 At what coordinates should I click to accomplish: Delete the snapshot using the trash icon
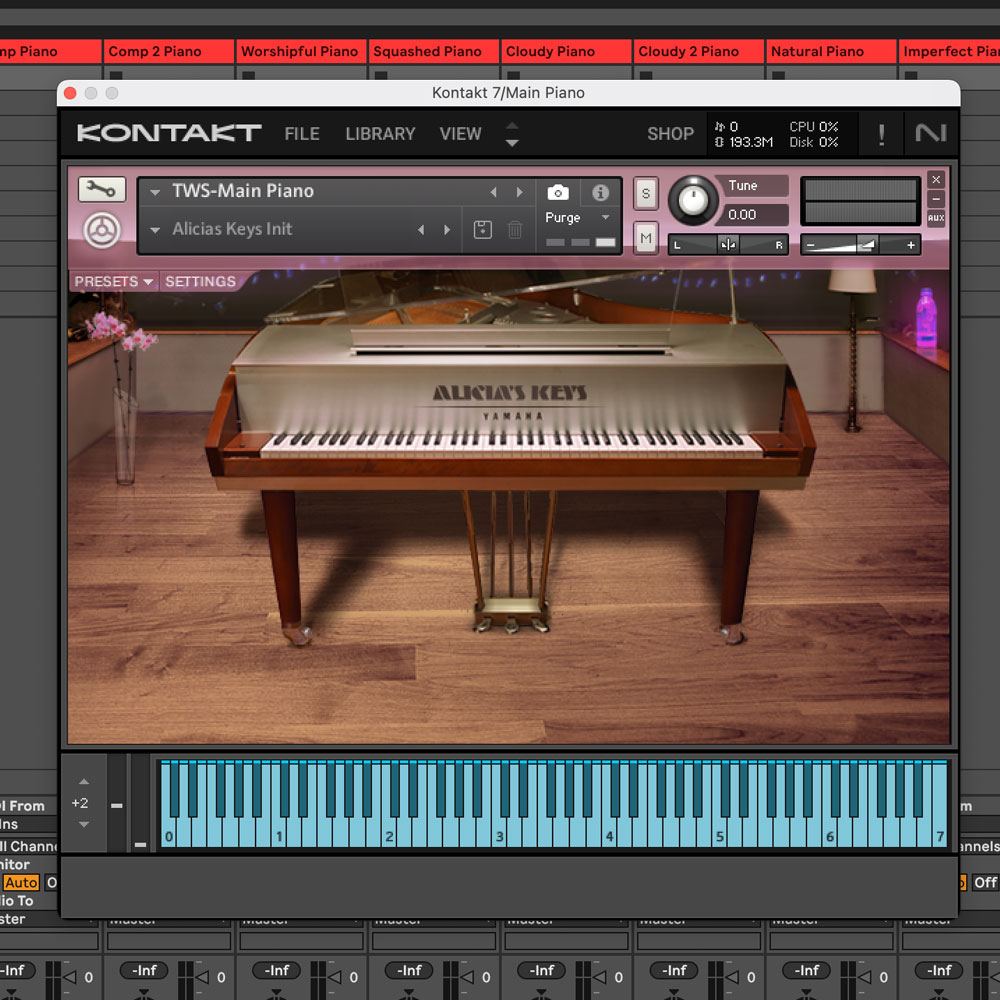coord(515,230)
